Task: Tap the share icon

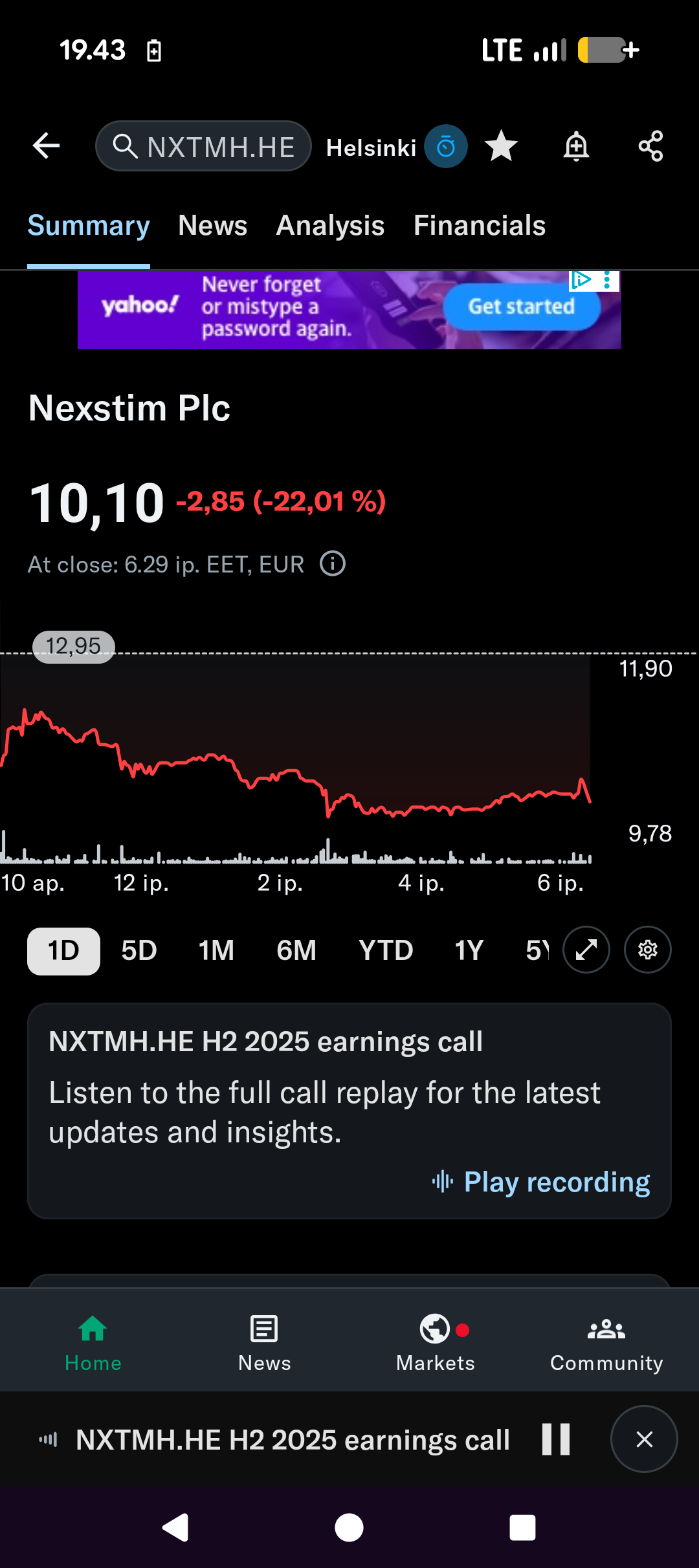Action: pyautogui.click(x=650, y=146)
